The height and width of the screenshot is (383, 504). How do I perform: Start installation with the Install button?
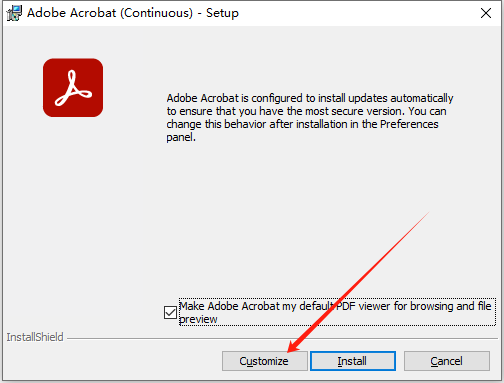click(x=353, y=361)
